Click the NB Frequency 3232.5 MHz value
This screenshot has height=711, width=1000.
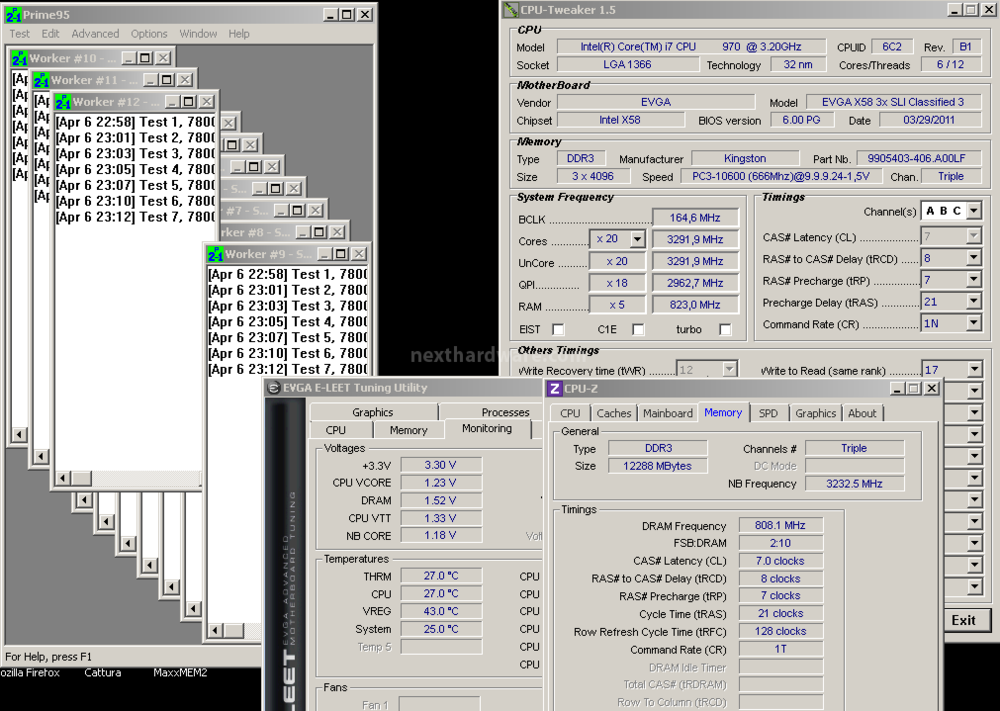pos(855,484)
